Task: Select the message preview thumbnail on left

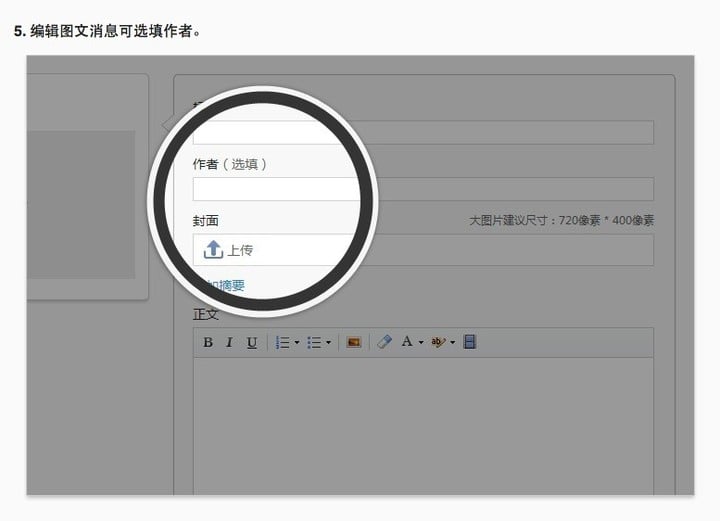Action: 80,204
